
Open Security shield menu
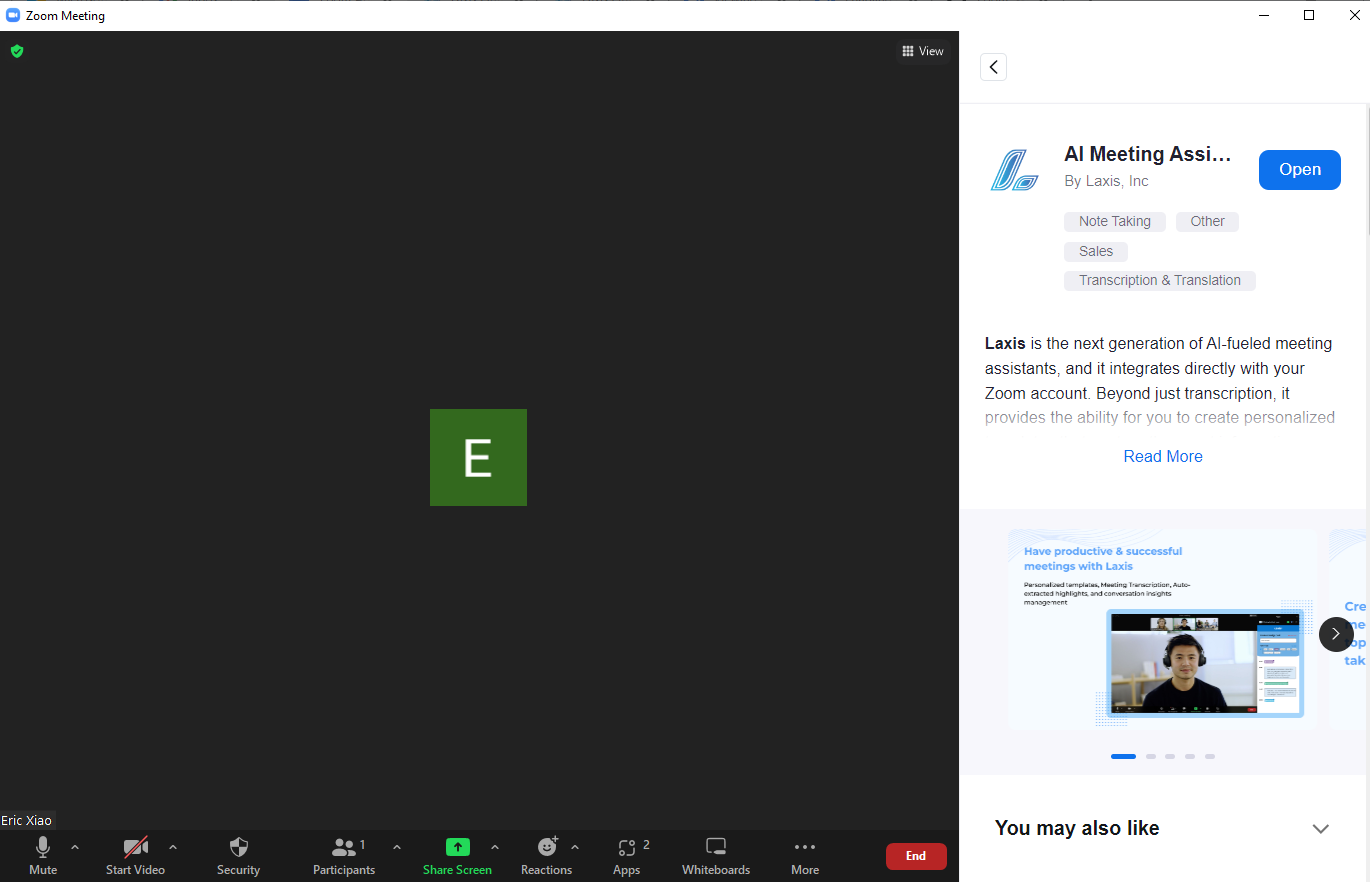point(238,856)
